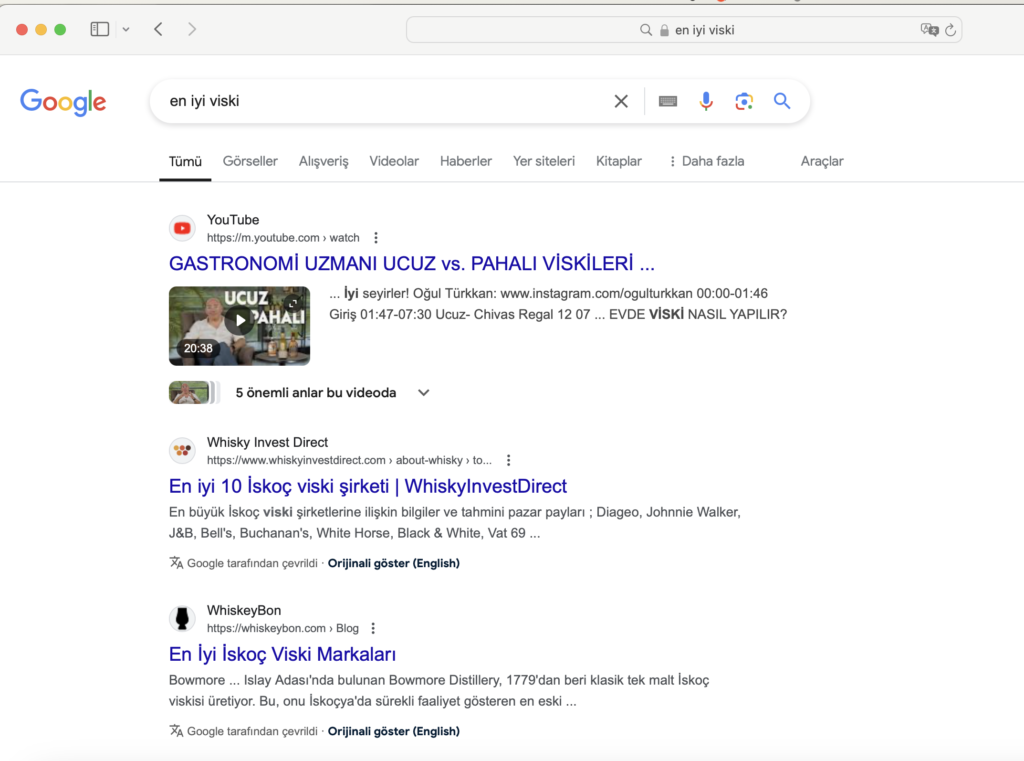The width and height of the screenshot is (1024, 761).
Task: Click the YouTube site name text
Action: (232, 220)
